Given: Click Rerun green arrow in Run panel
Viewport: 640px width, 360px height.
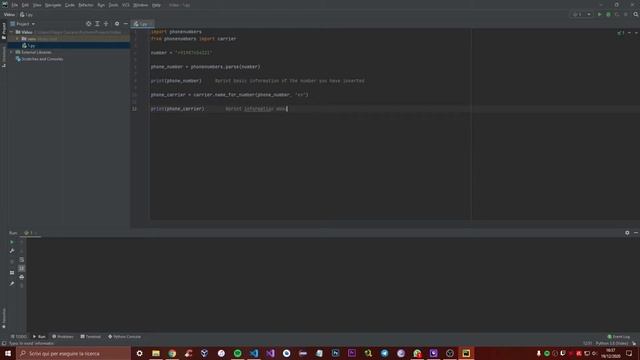Looking at the screenshot, I should 12,242.
